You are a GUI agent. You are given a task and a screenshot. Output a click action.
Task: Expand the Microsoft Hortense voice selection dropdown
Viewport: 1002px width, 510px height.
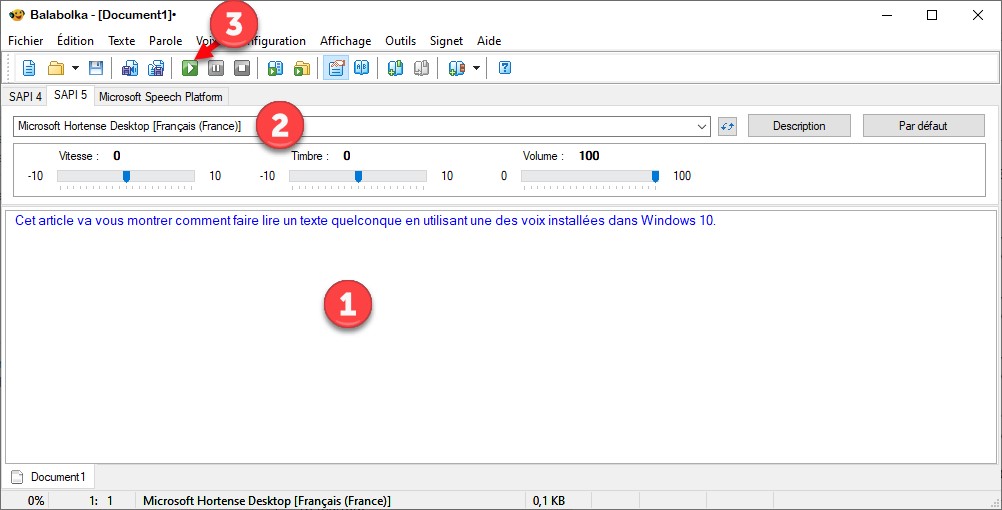coord(701,126)
